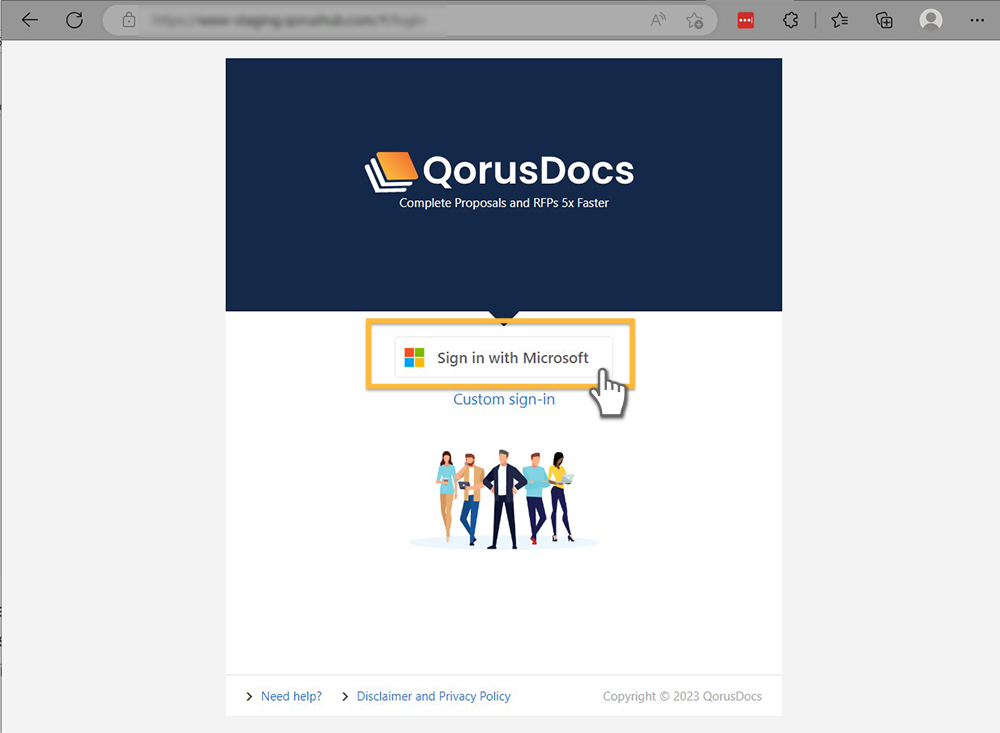Click the QorusDocs logo
This screenshot has height=733, width=1000.
tap(500, 171)
